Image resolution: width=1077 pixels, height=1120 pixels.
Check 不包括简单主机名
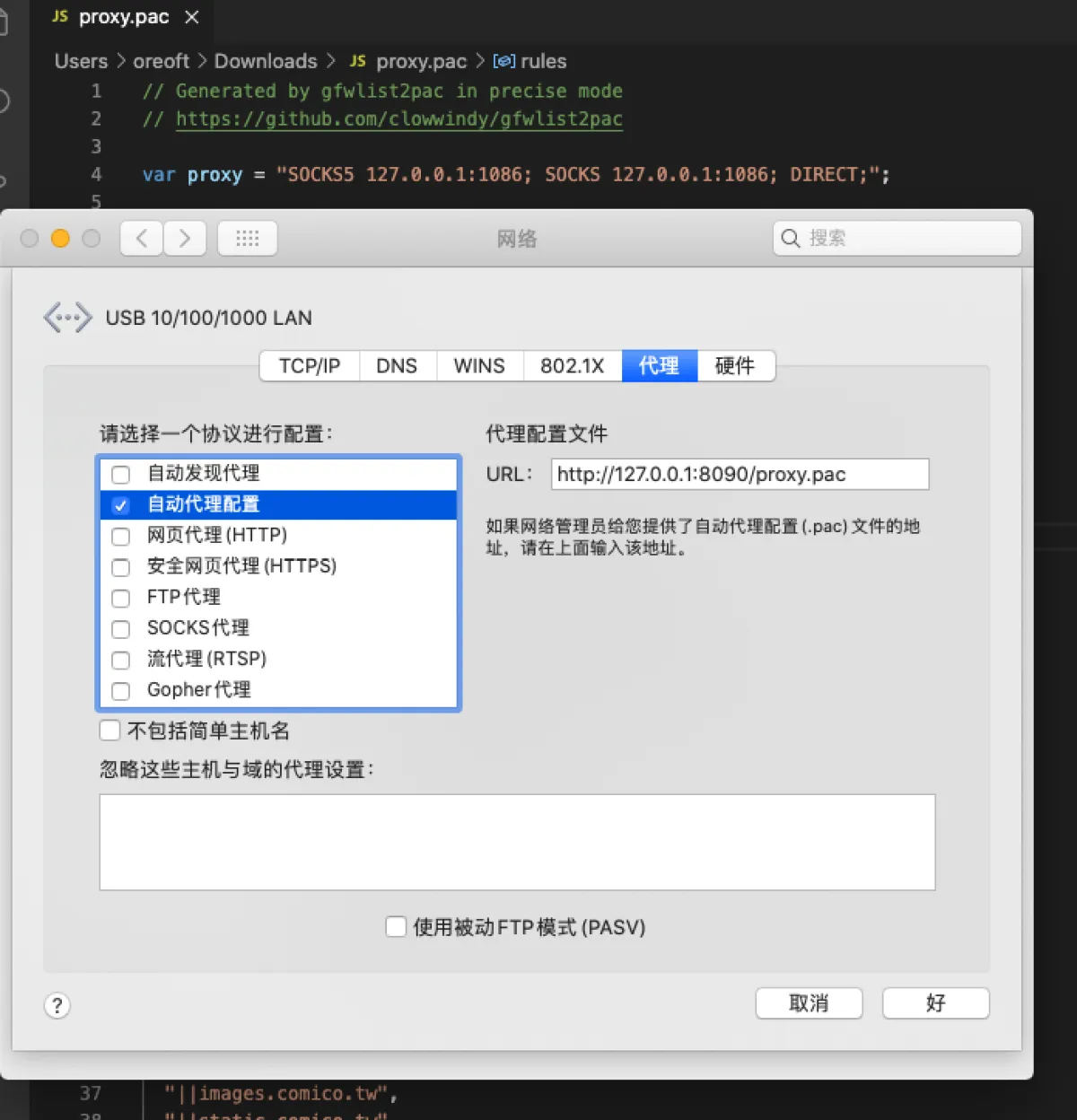(x=109, y=731)
